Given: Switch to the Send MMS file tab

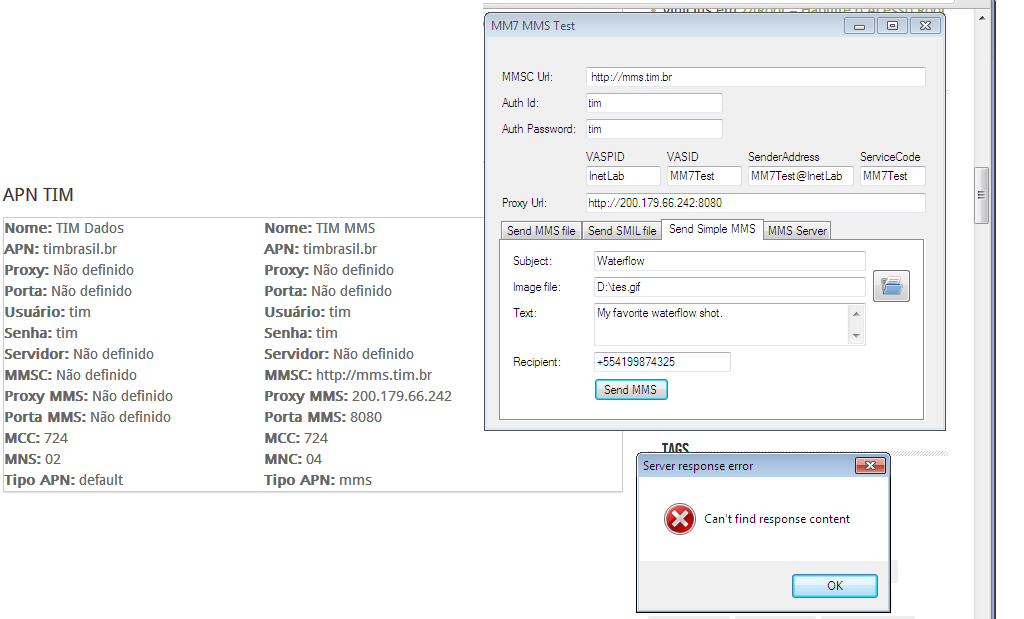Looking at the screenshot, I should point(541,231).
